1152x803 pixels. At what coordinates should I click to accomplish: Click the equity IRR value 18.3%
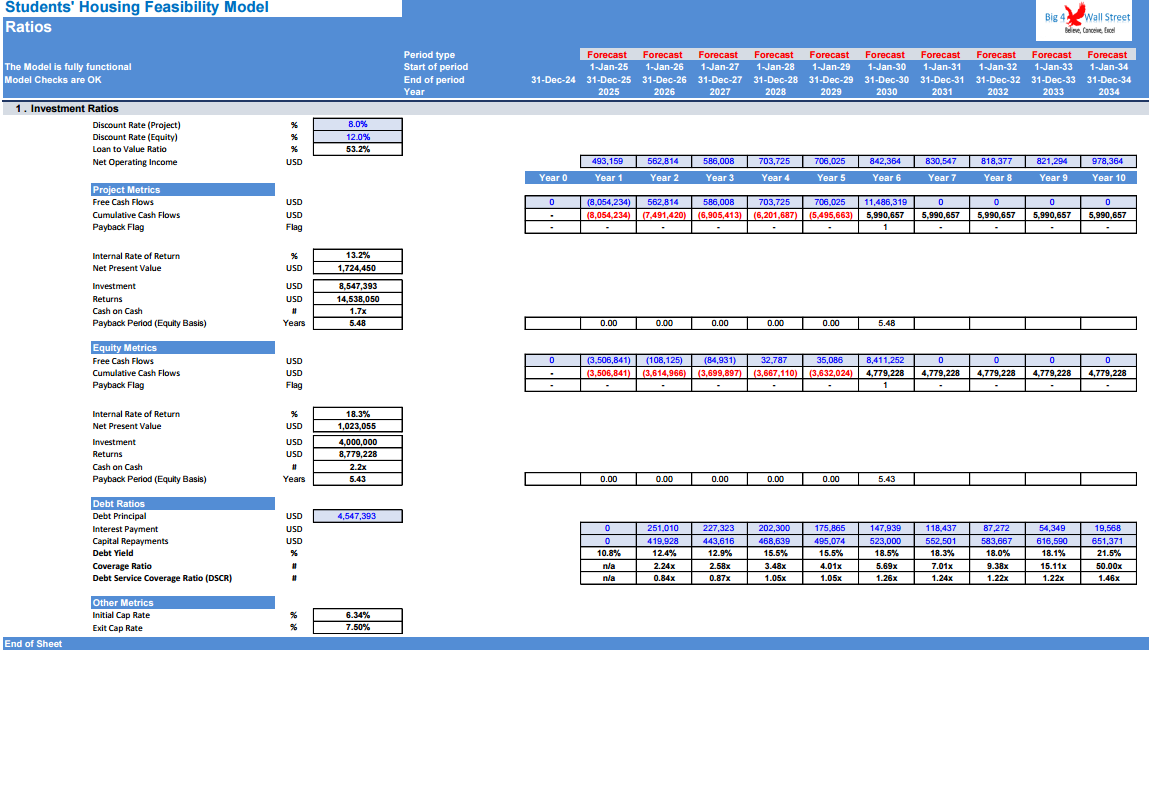358,414
